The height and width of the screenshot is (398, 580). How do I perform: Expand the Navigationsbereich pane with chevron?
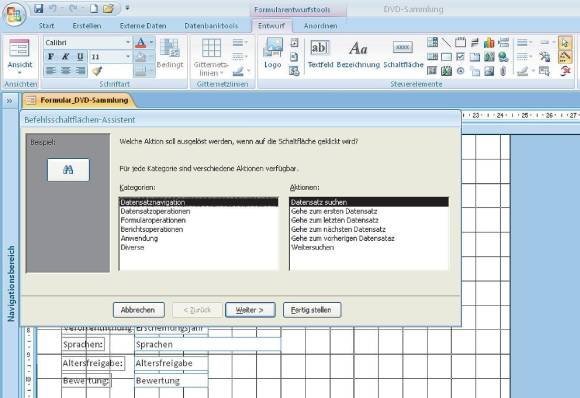pyautogui.click(x=9, y=100)
